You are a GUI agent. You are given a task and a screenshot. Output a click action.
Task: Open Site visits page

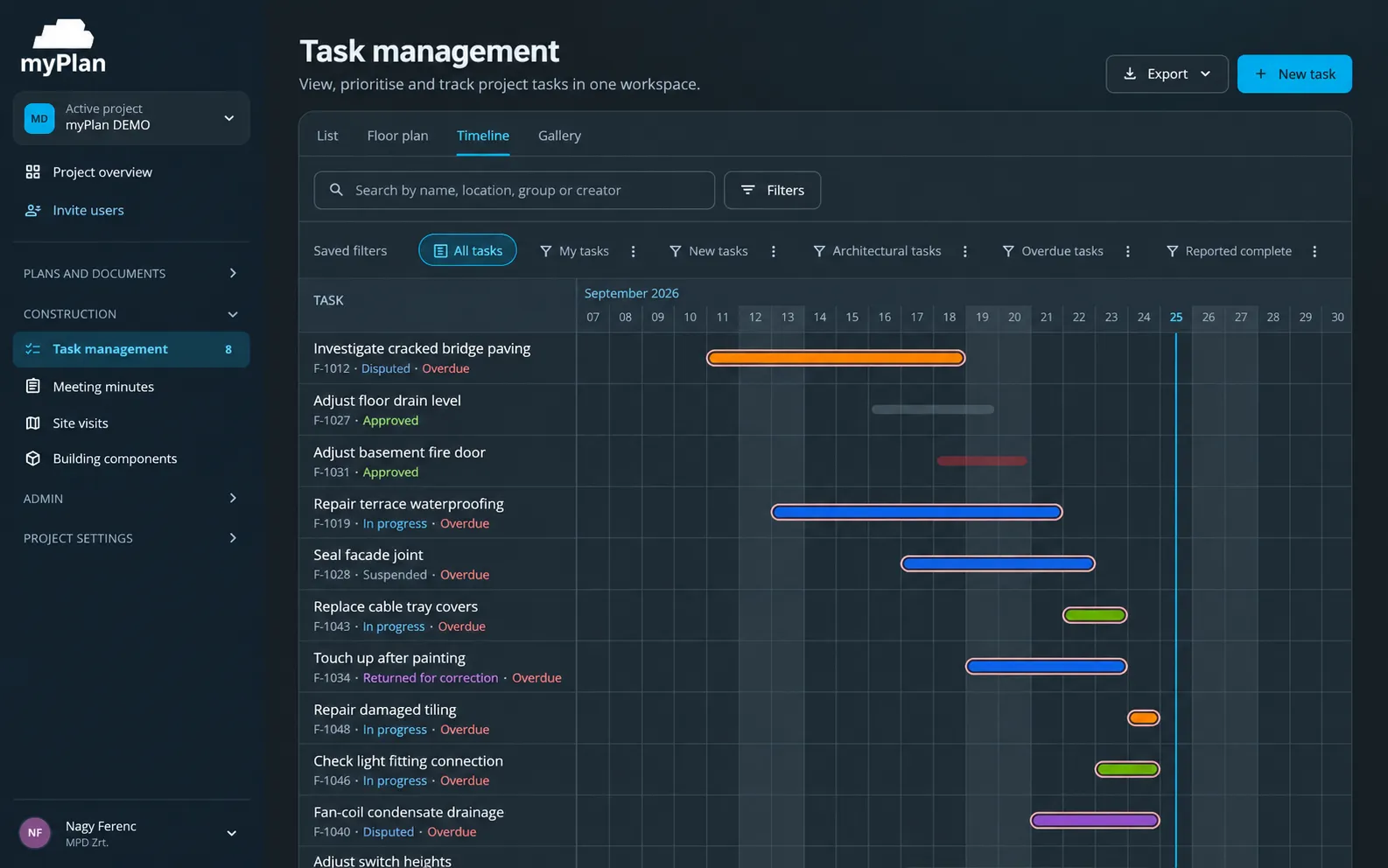point(131,423)
